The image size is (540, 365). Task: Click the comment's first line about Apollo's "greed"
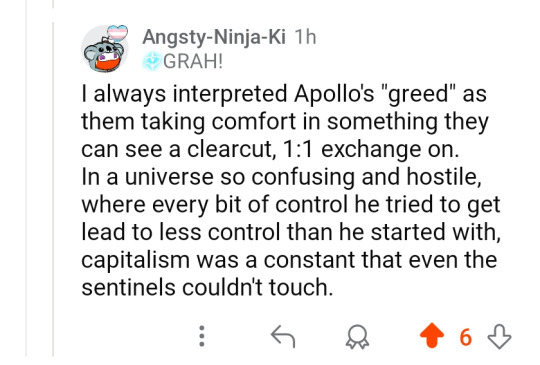click(284, 94)
